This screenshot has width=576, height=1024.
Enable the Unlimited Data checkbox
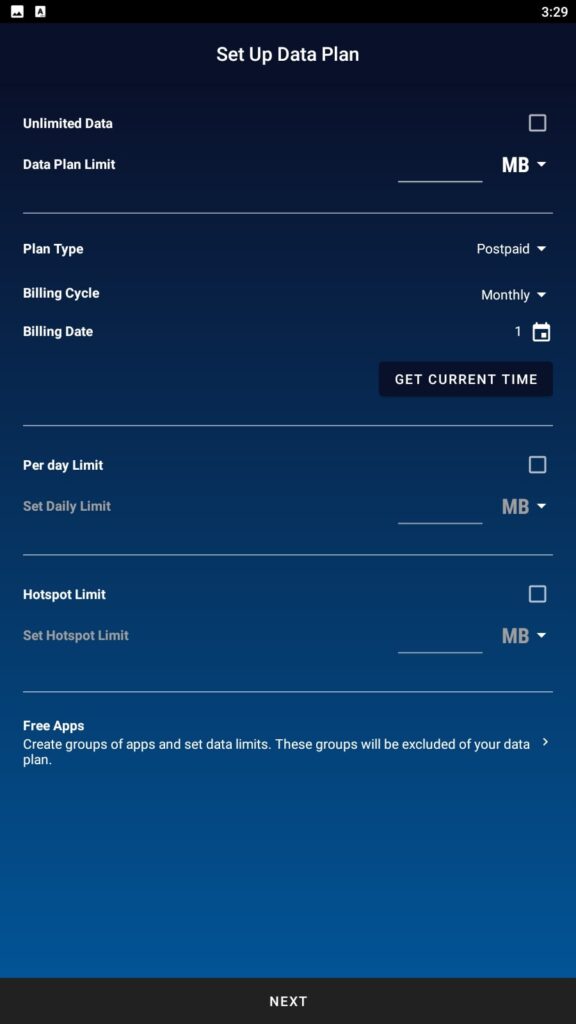(537, 122)
